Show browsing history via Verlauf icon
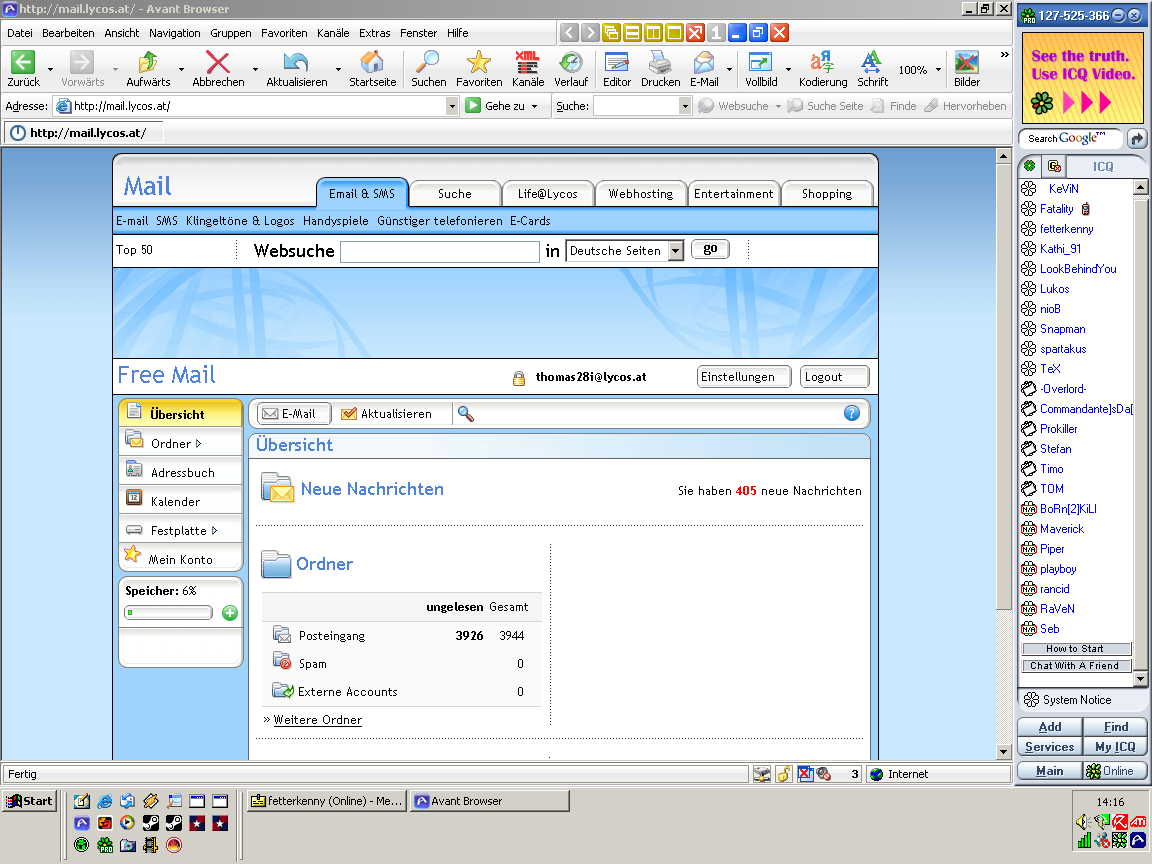 pos(571,62)
